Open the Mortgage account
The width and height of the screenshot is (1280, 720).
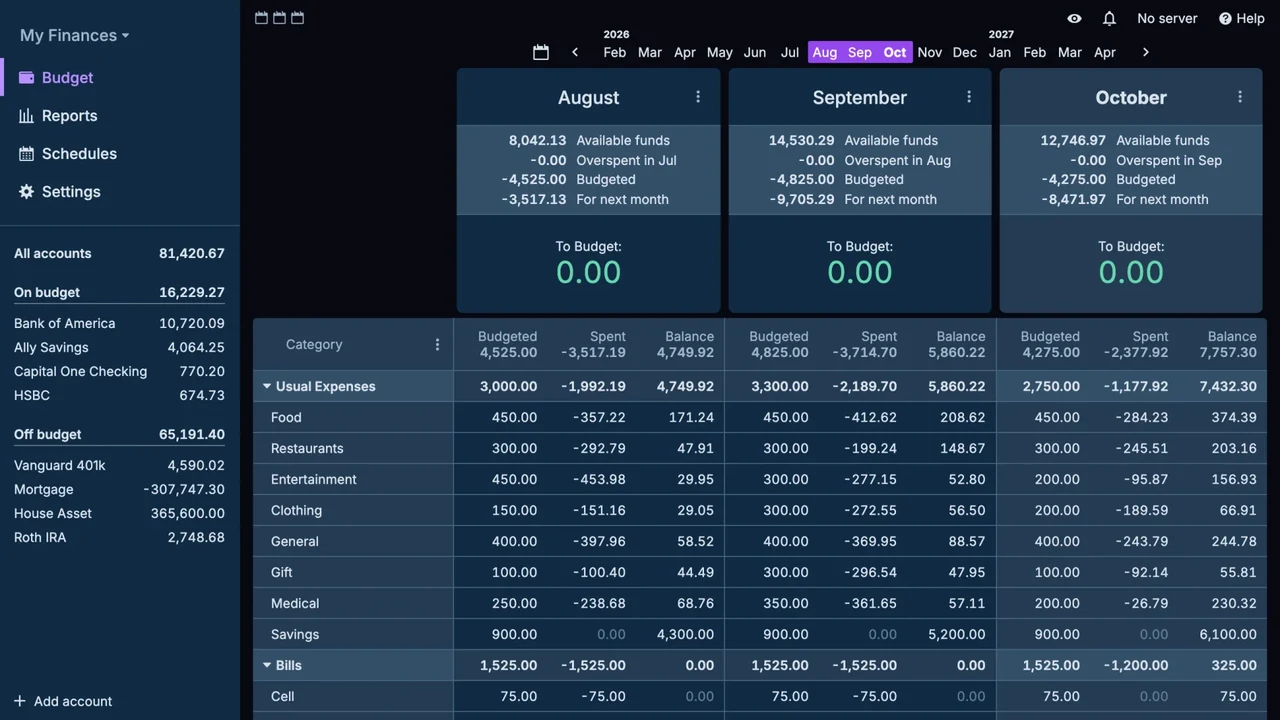(x=120, y=489)
